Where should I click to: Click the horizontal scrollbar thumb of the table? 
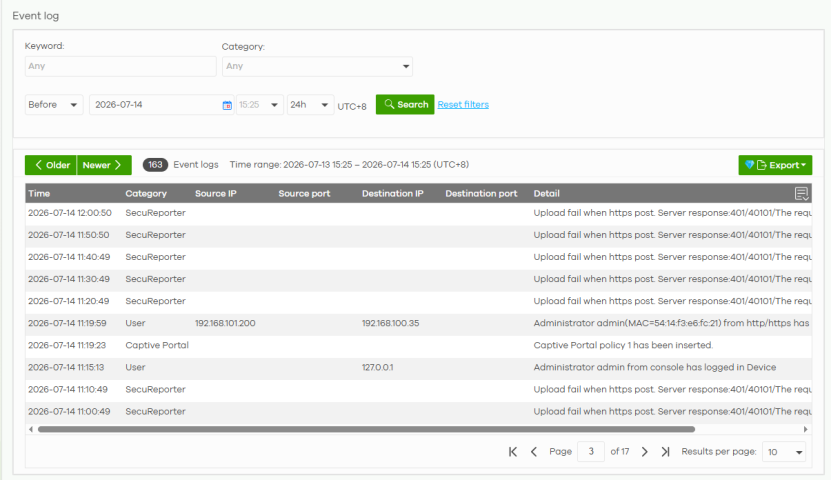pyautogui.click(x=366, y=429)
